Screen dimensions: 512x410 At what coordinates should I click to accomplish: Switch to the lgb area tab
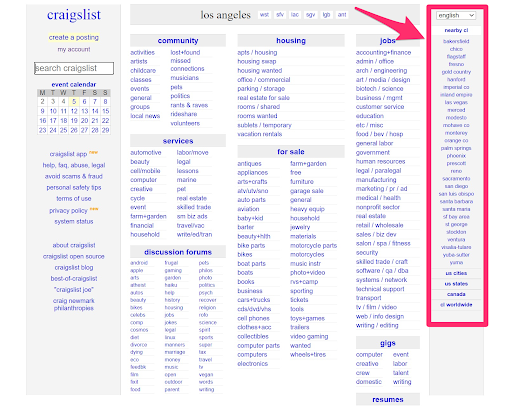326,15
